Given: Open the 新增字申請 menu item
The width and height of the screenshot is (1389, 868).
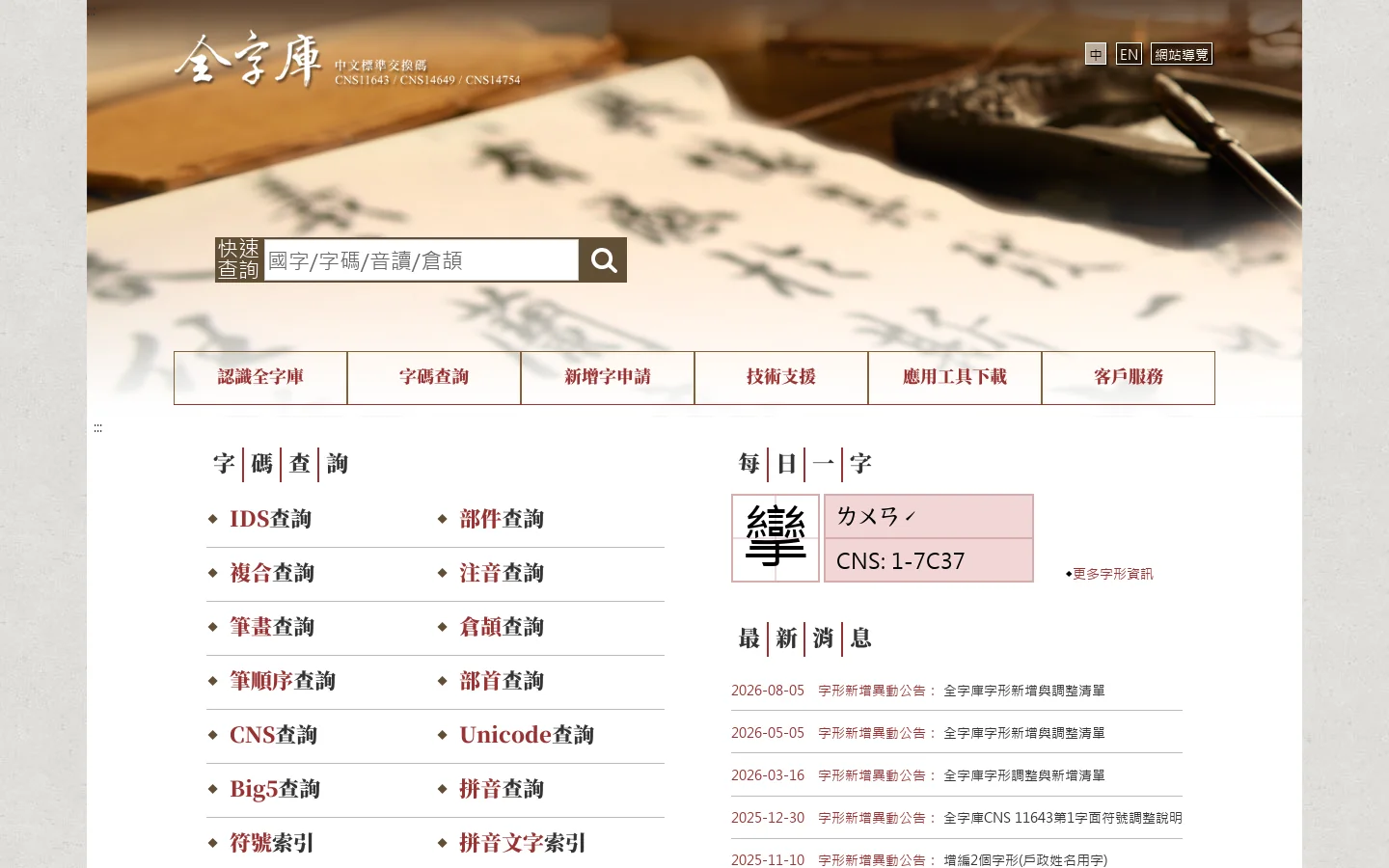Looking at the screenshot, I should tap(608, 377).
